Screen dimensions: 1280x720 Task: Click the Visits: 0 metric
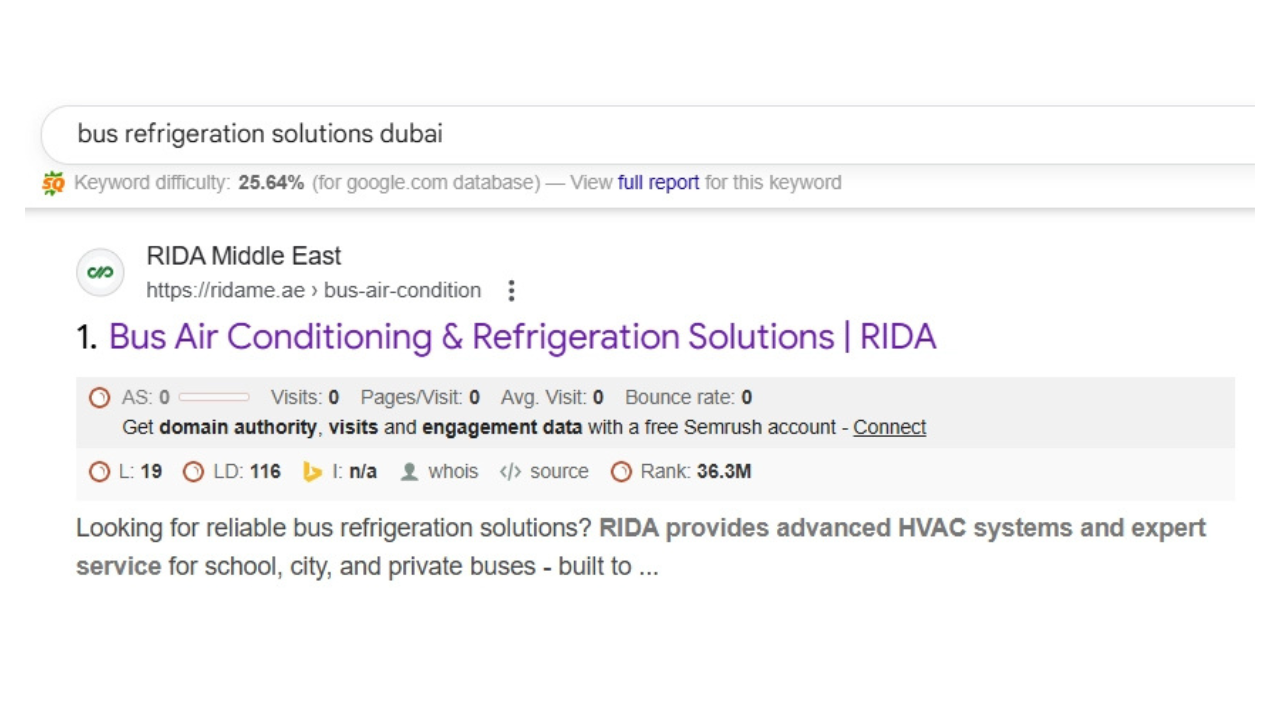(305, 398)
